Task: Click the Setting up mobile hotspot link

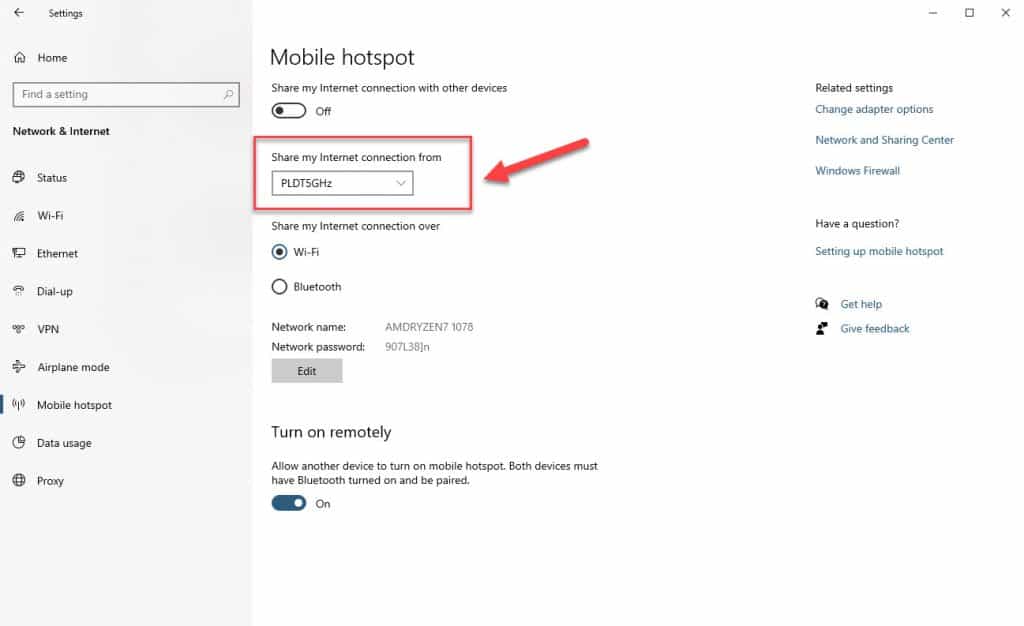Action: click(x=879, y=251)
